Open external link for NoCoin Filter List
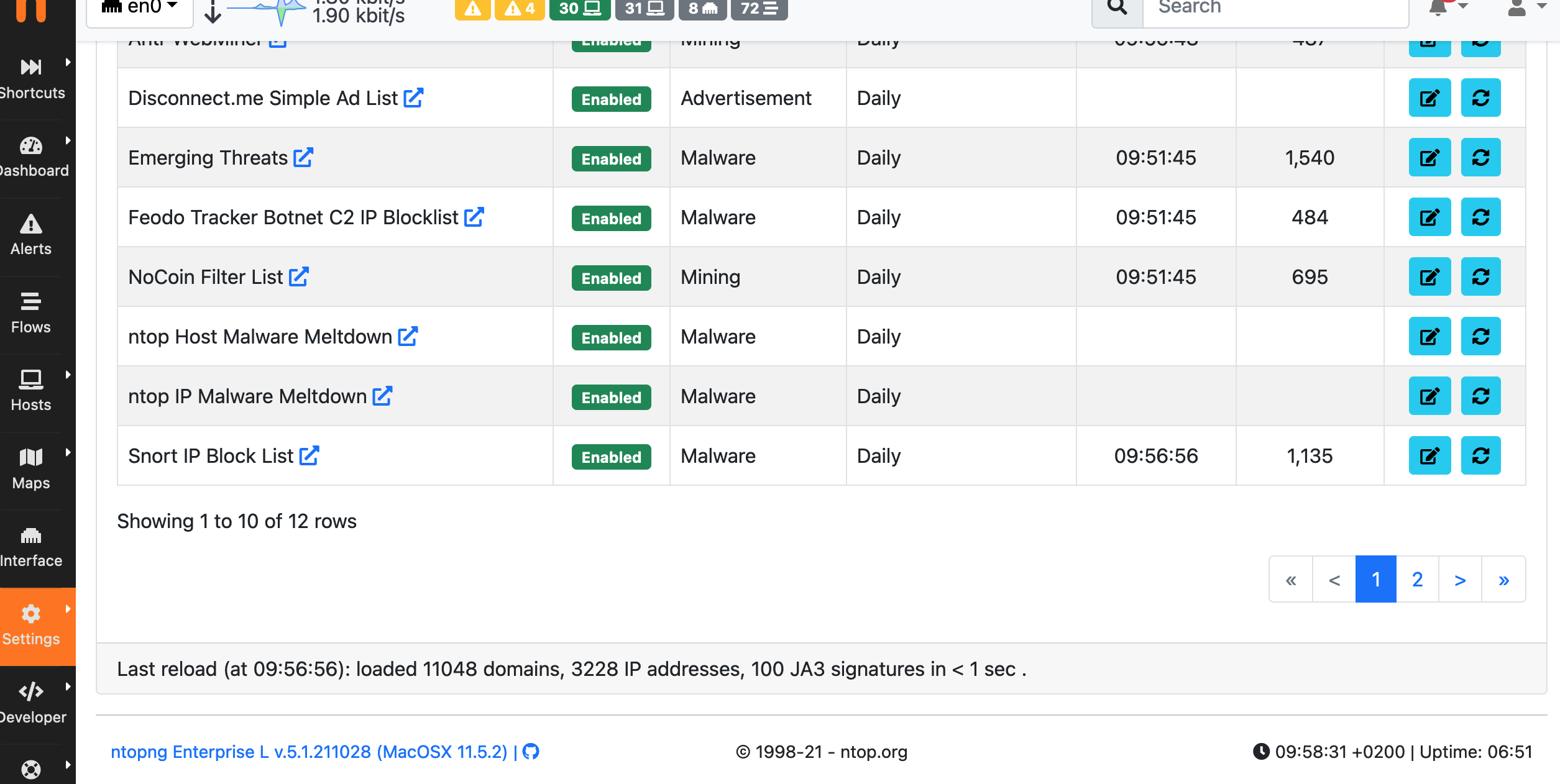This screenshot has width=1560, height=784. point(299,276)
